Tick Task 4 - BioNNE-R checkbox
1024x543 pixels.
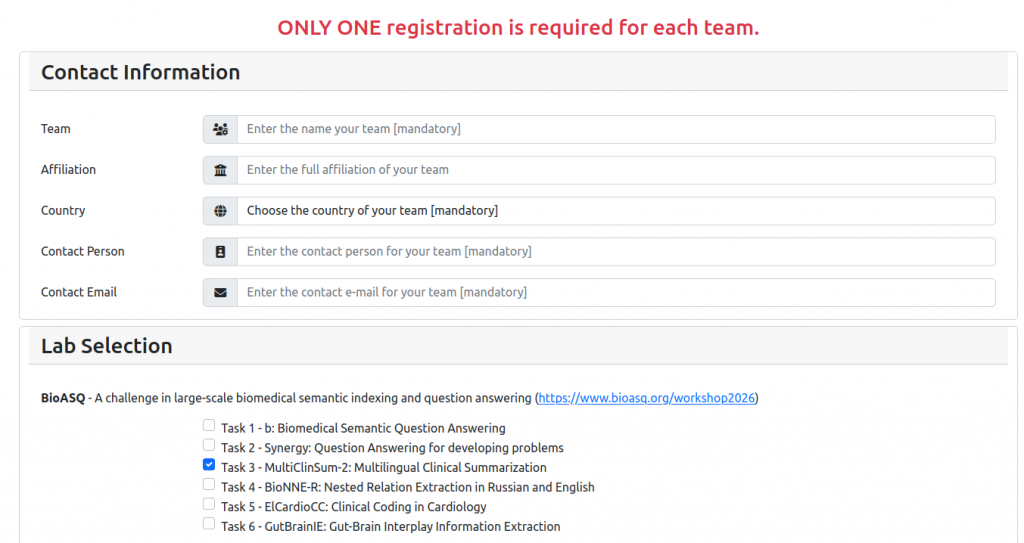(209, 485)
